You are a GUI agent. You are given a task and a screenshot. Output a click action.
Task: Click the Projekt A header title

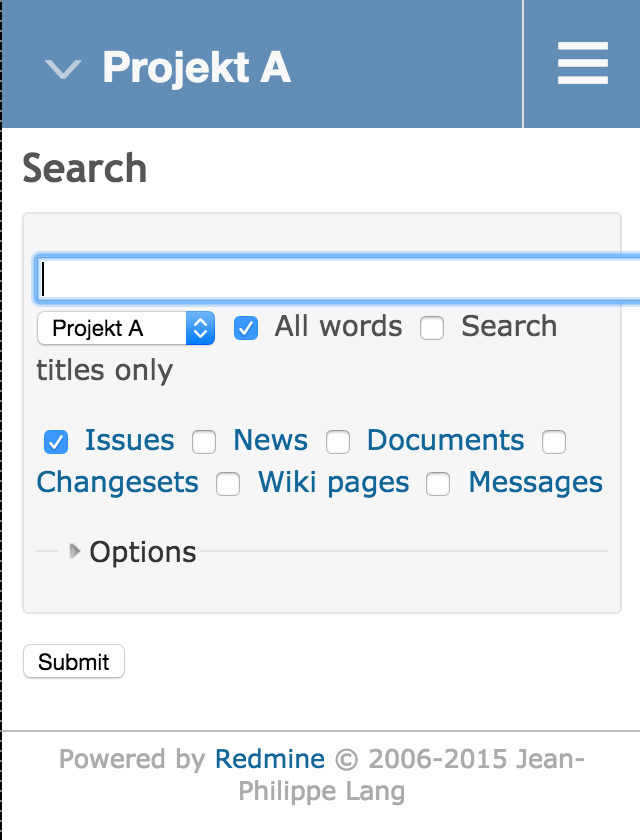tap(197, 68)
